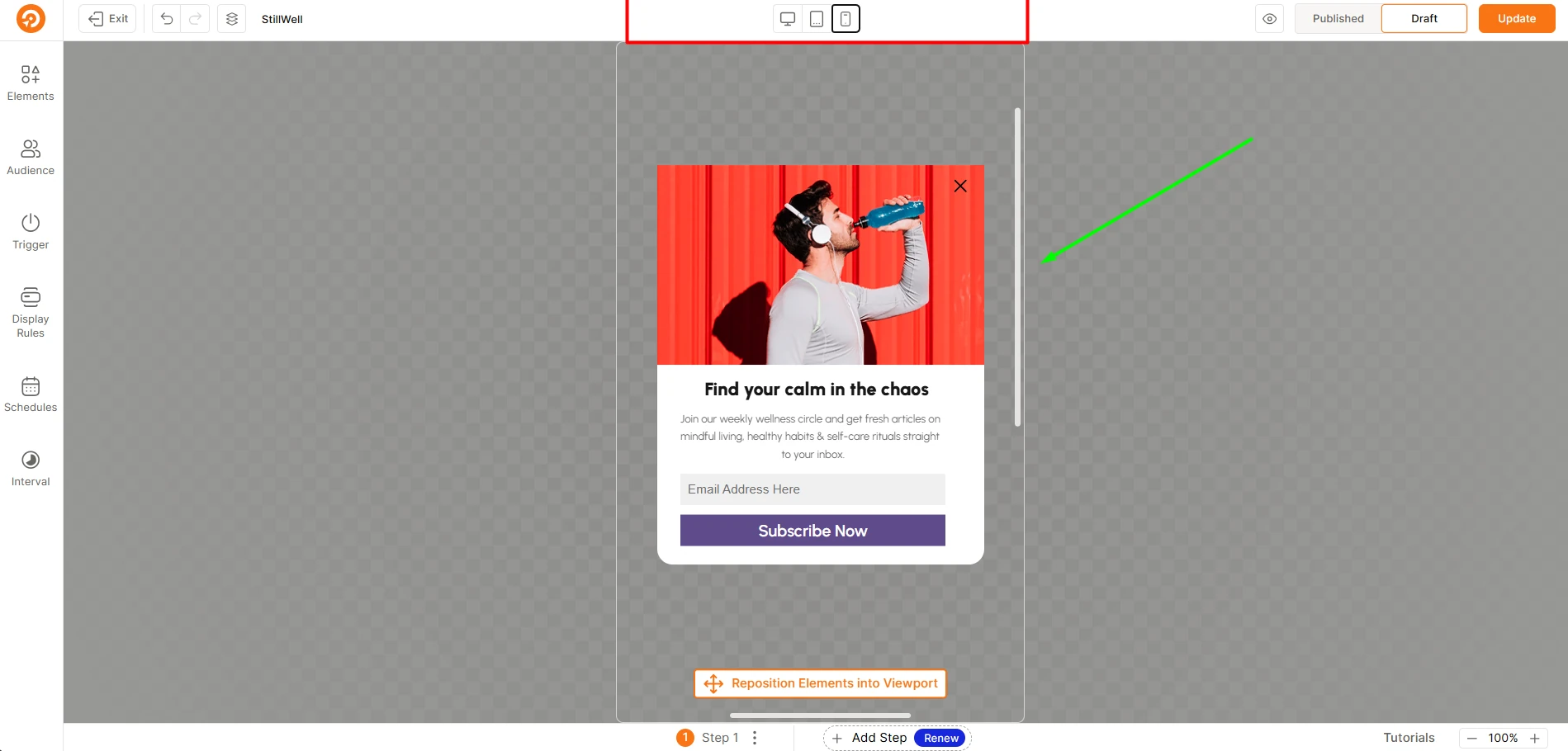This screenshot has height=751, width=1568.
Task: Select the 'Find your calm in the chaos' heading
Action: (817, 390)
